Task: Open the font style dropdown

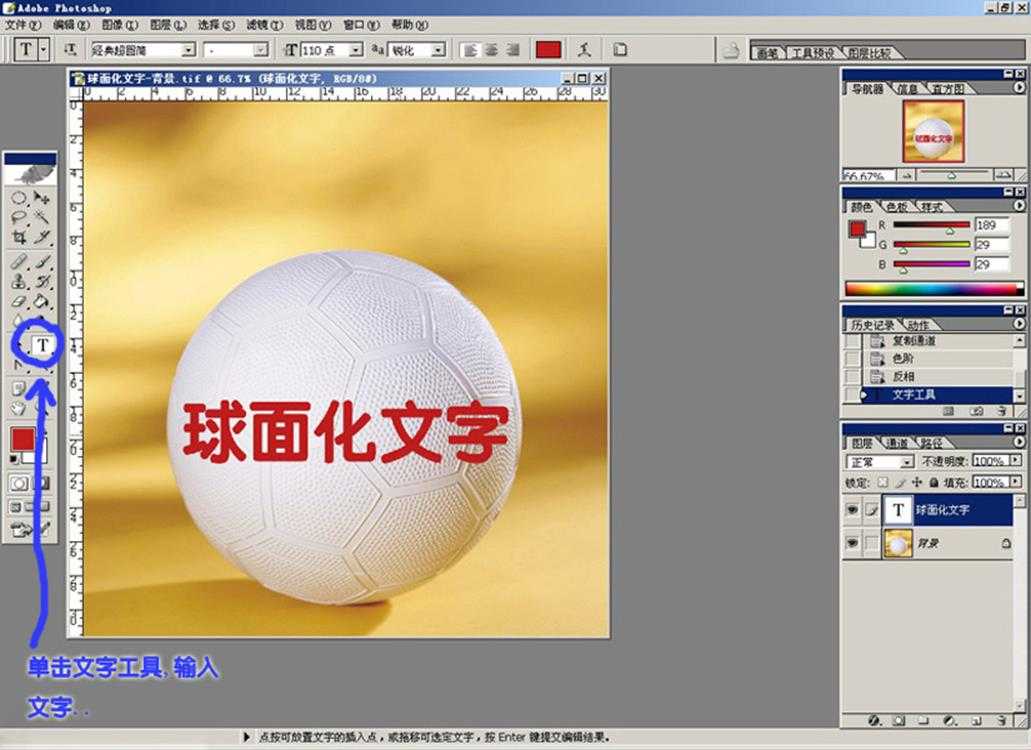Action: (261, 50)
